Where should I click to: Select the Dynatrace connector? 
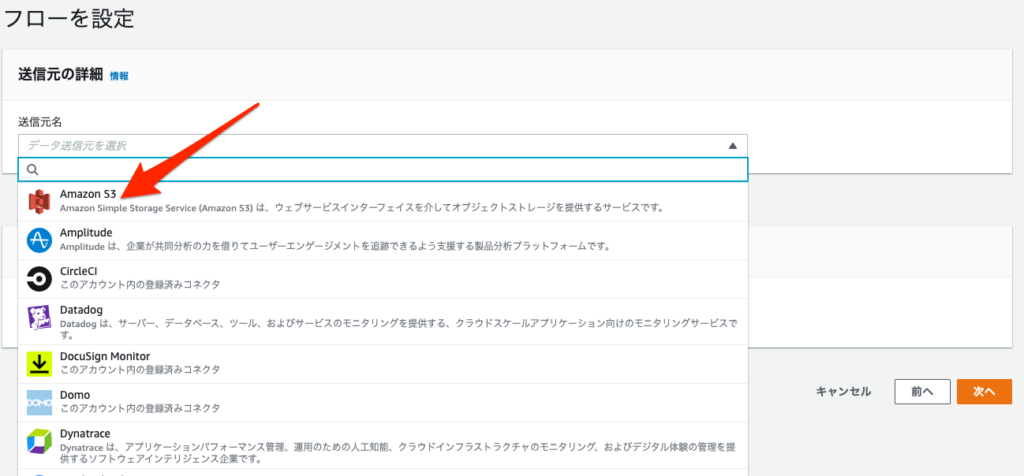tap(383, 445)
